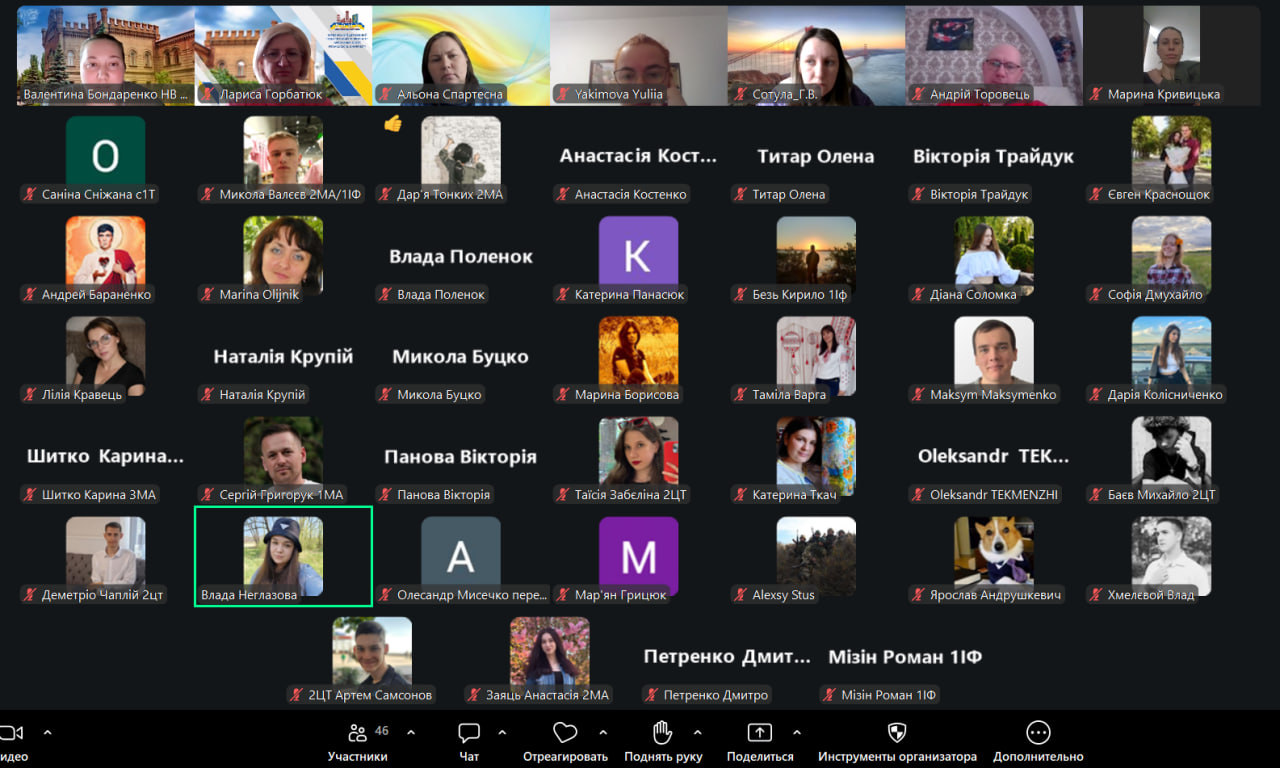This screenshot has height=768, width=1280.
Task: Expand the arrow next to Участники
Action: [411, 732]
